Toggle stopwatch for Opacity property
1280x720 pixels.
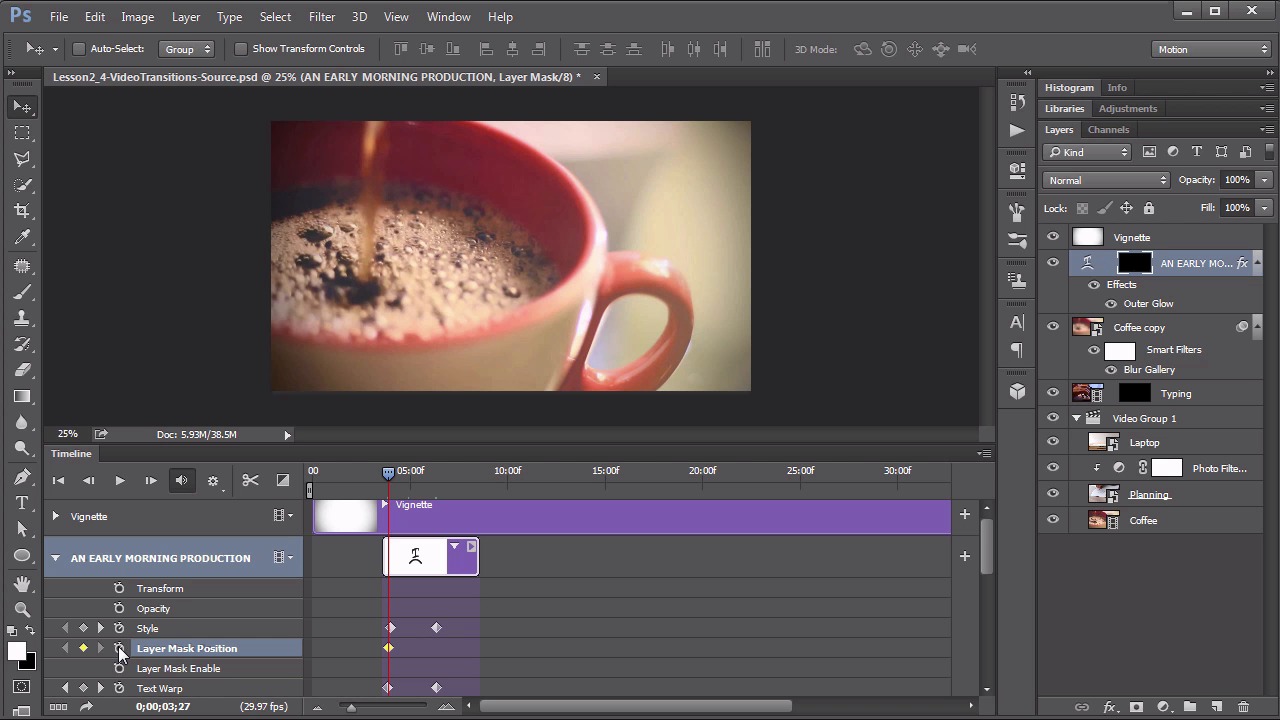coord(119,608)
